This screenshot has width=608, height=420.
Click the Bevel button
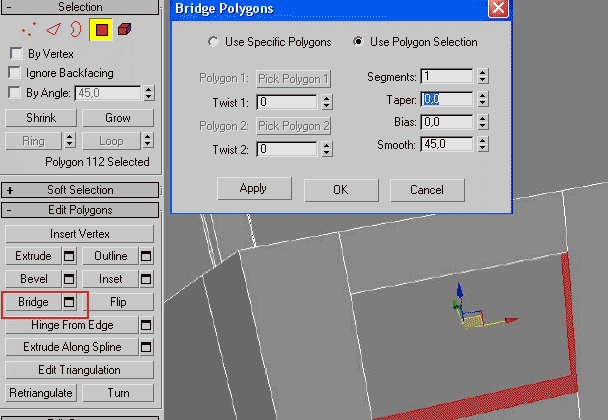pos(33,279)
